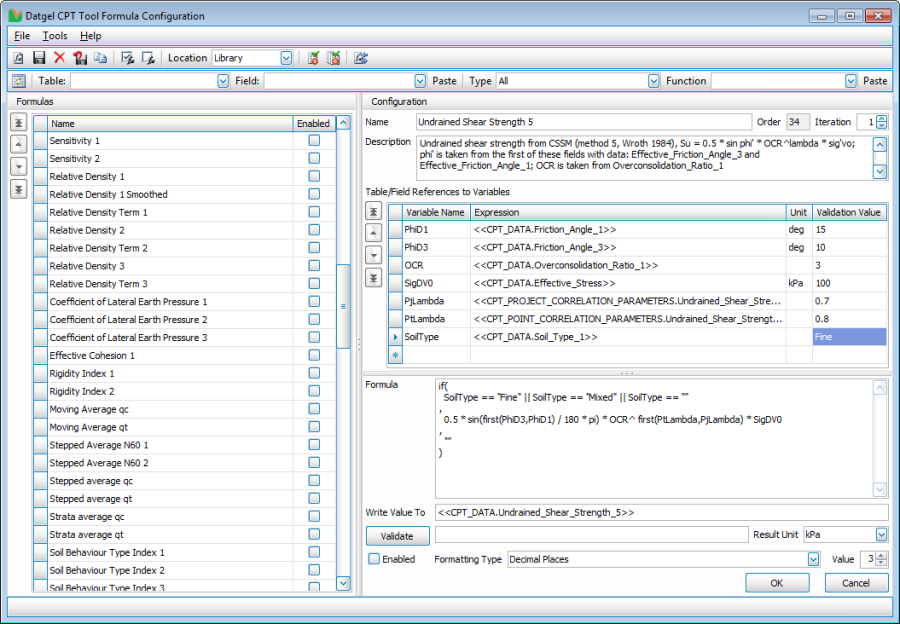Toggle Enabled checkbox beside Formatting Type
This screenshot has height=624, width=900.
(374, 559)
